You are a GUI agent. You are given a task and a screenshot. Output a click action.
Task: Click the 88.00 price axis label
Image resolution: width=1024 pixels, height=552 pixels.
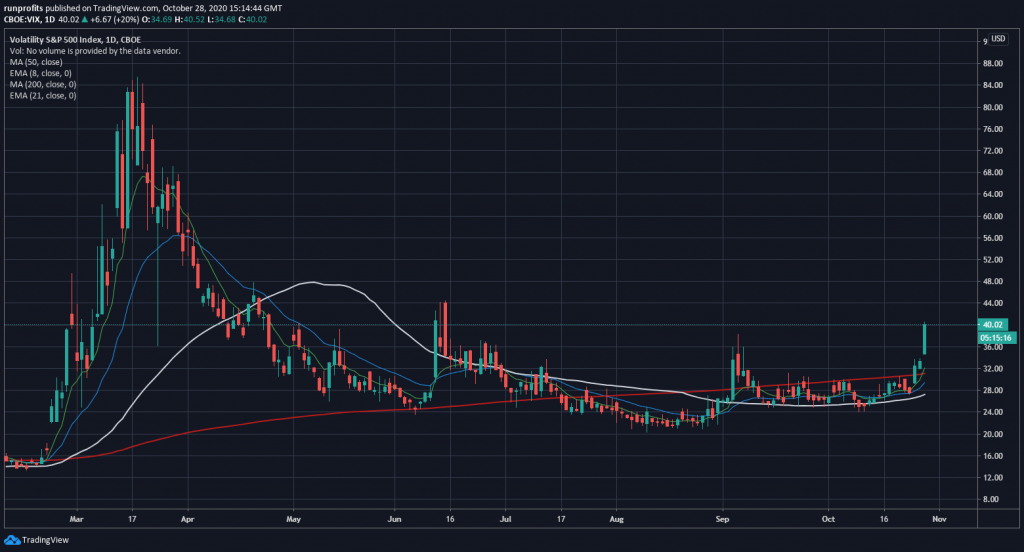click(993, 64)
